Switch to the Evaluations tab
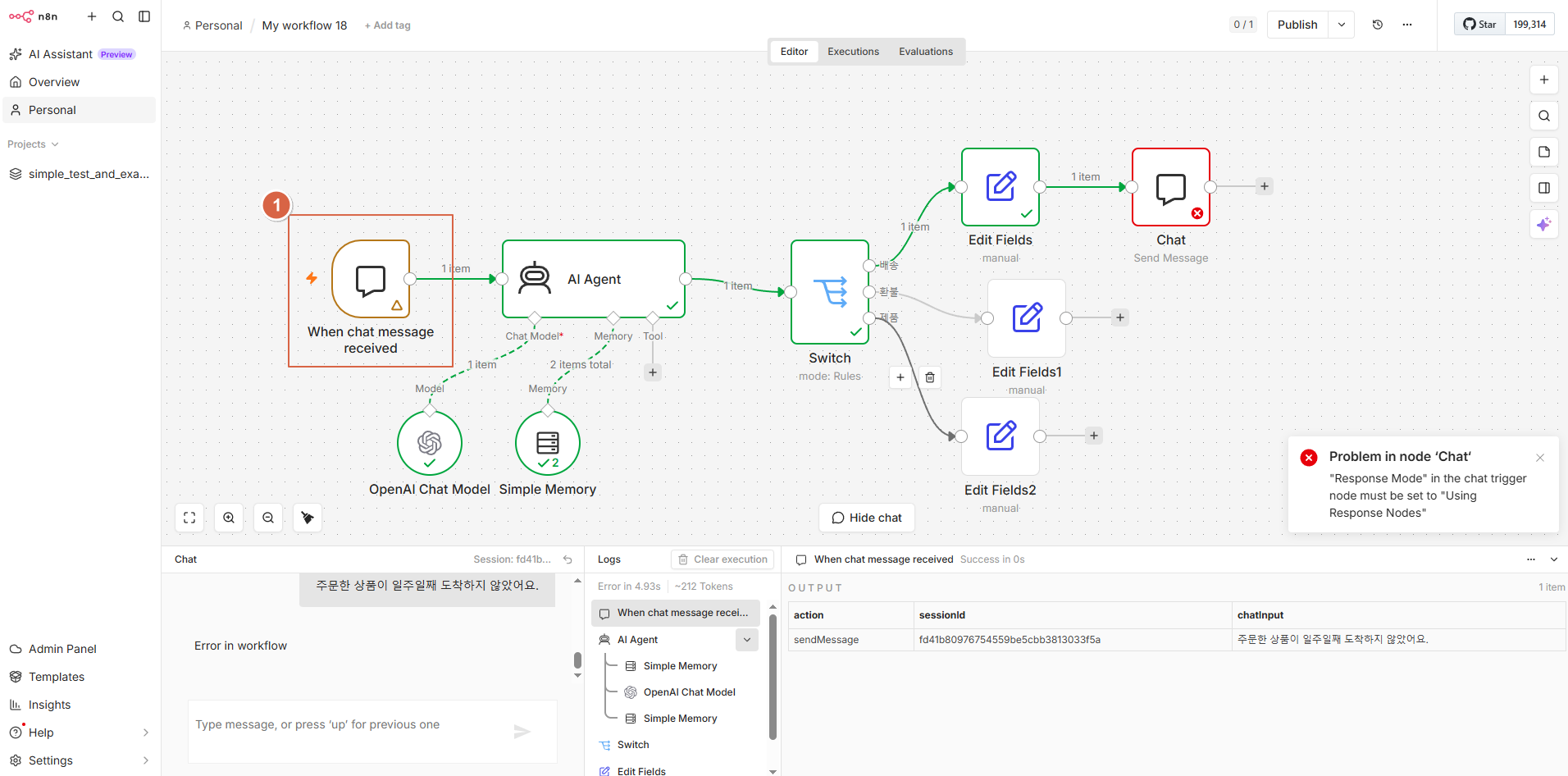Screen dimensions: 1568x776 click(926, 52)
